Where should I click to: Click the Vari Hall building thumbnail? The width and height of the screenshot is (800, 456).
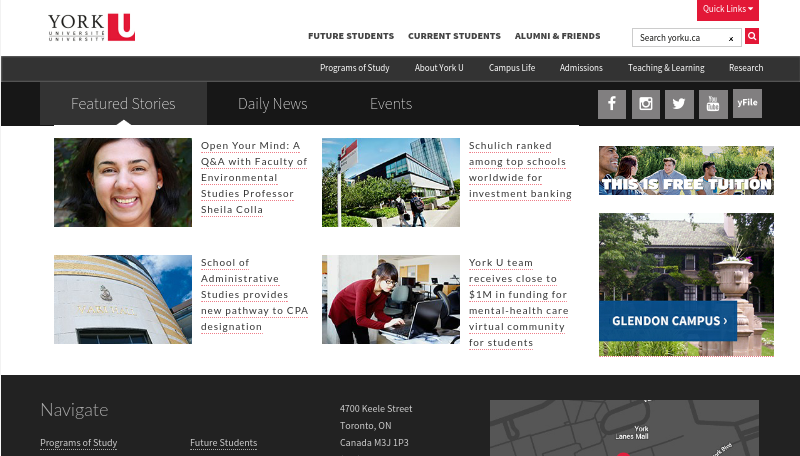[x=123, y=299]
